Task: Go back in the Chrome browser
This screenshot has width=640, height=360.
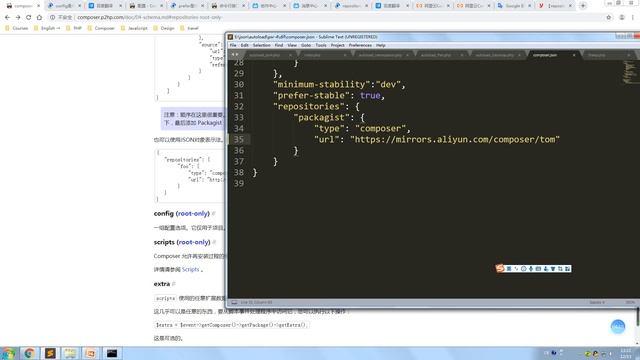Action: point(7,18)
